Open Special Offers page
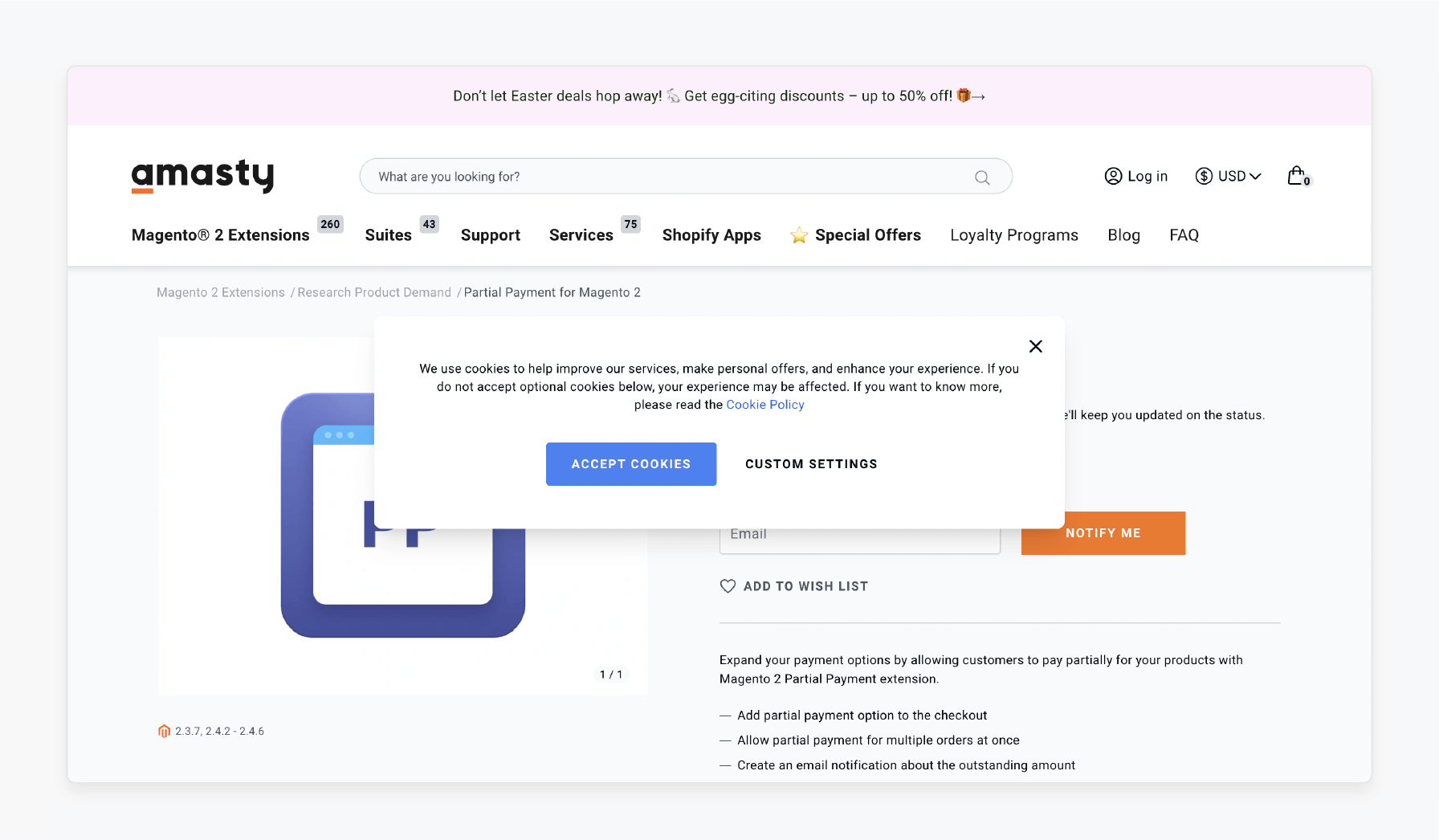Screen dimensions: 1439x840 pos(868,235)
